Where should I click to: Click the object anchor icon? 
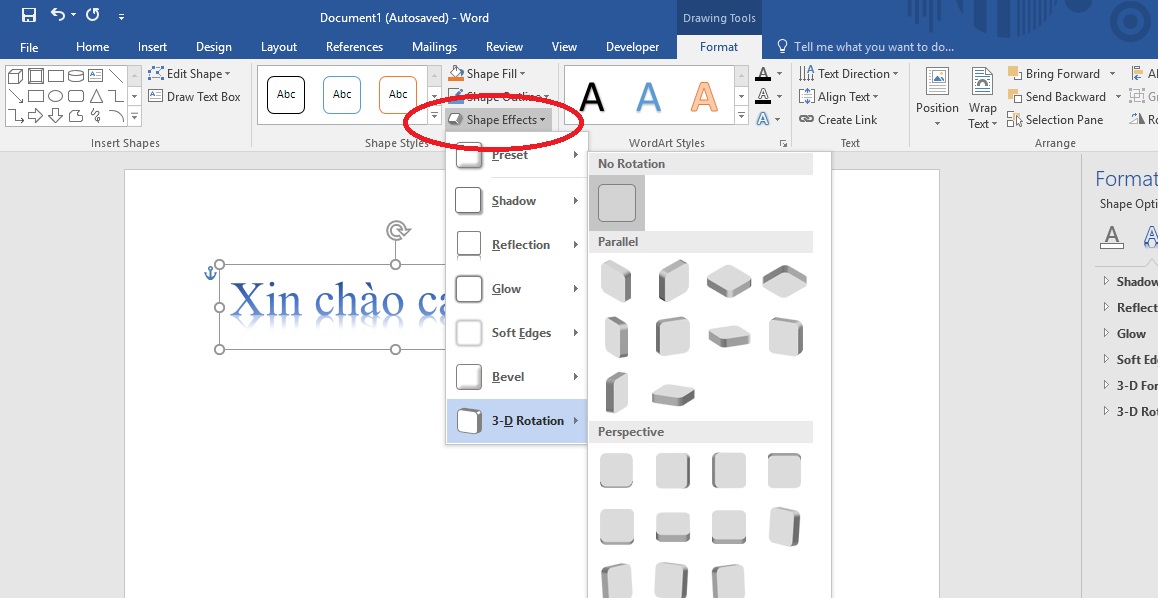click(x=210, y=274)
